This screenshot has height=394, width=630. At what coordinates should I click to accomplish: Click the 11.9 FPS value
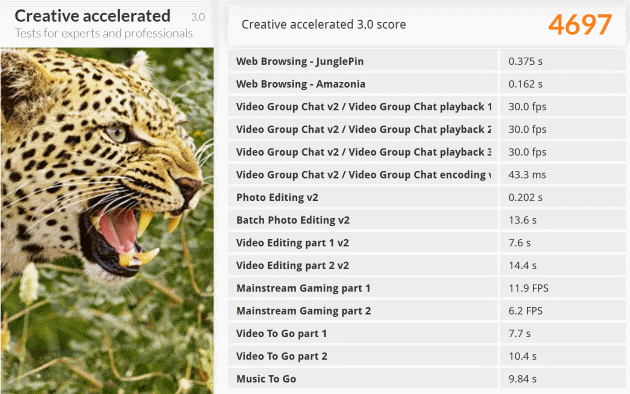click(528, 288)
